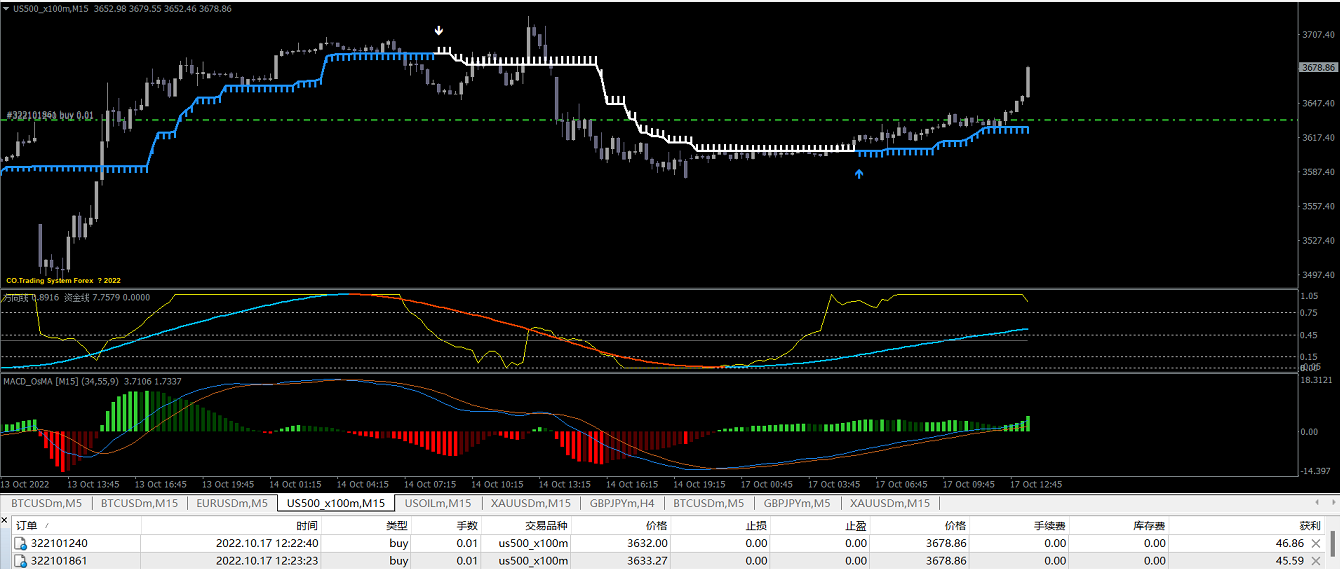
Task: Open the XAUUSDm,M15 tab next to USOILm,M15
Action: click(x=530, y=503)
